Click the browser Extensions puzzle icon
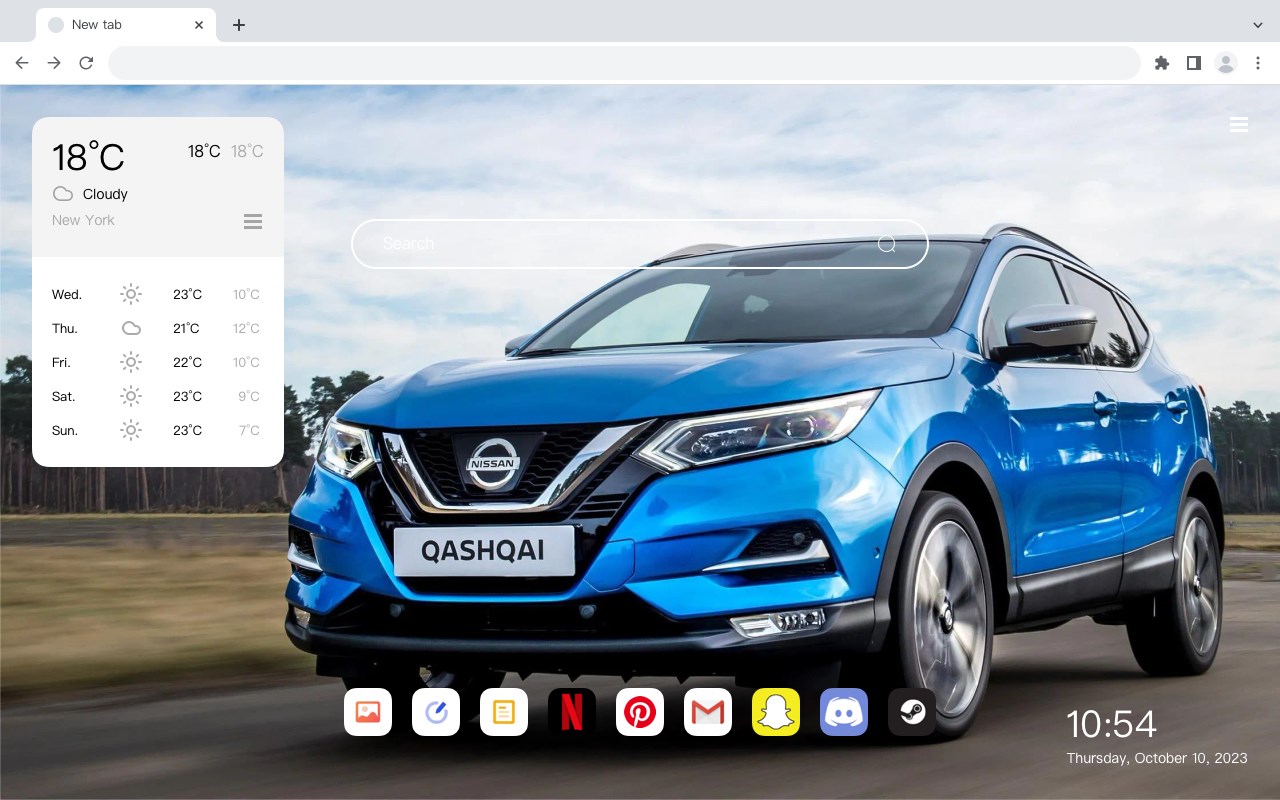Viewport: 1280px width, 800px height. tap(1161, 63)
